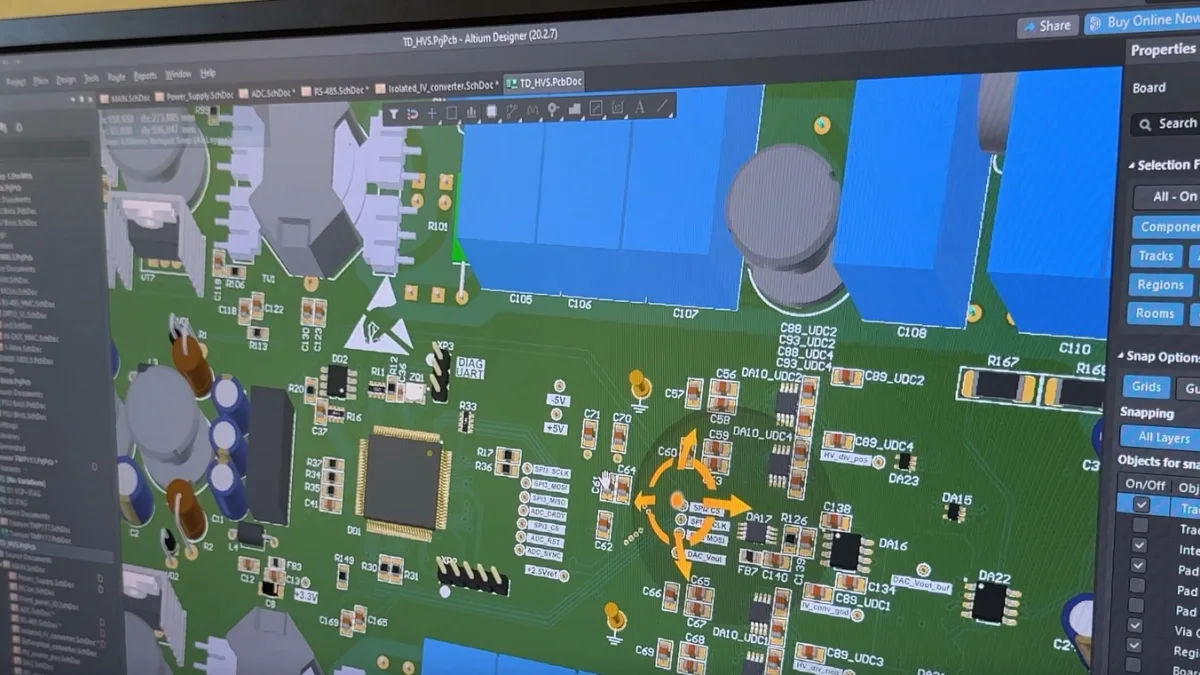
Task: Toggle the Regions selection filter button
Action: coord(1160,284)
